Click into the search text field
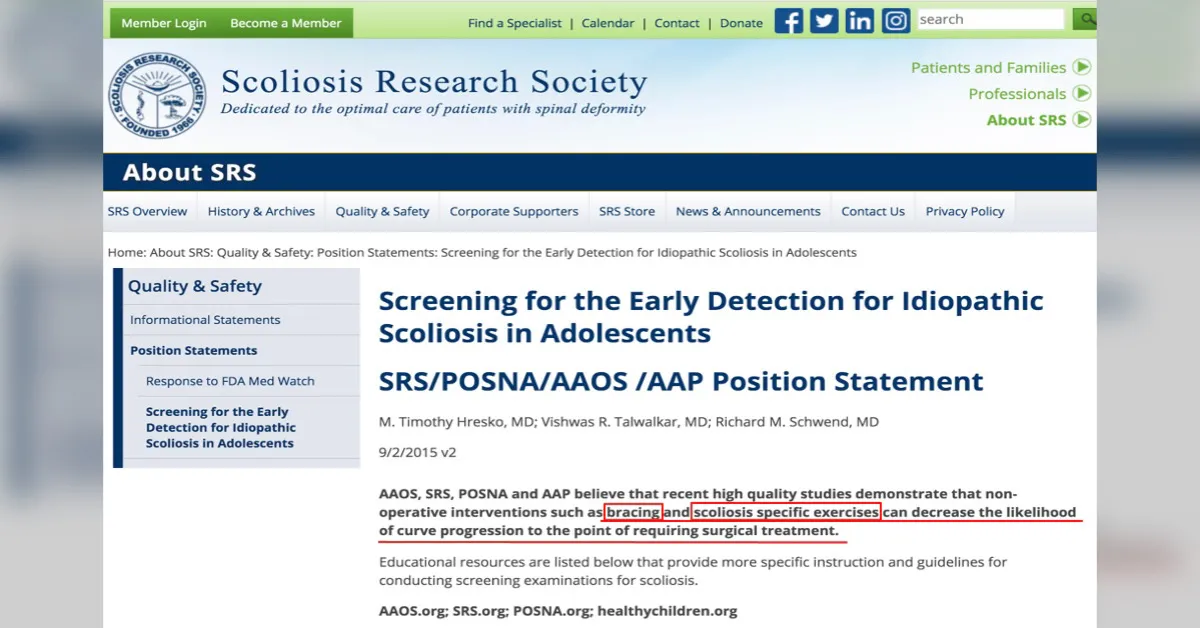The width and height of the screenshot is (1200, 628). pos(990,19)
